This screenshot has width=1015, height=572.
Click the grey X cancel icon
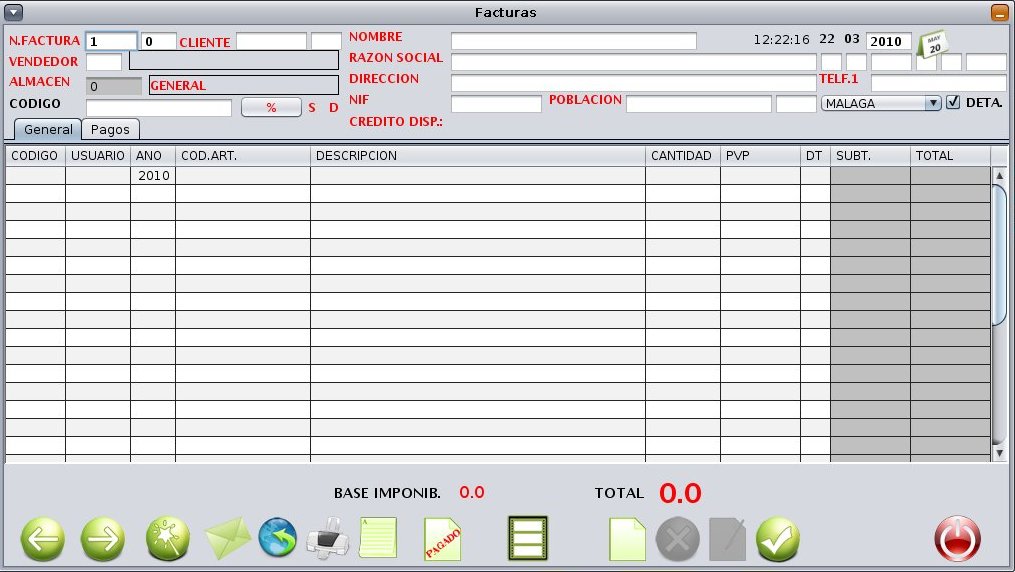(x=678, y=538)
